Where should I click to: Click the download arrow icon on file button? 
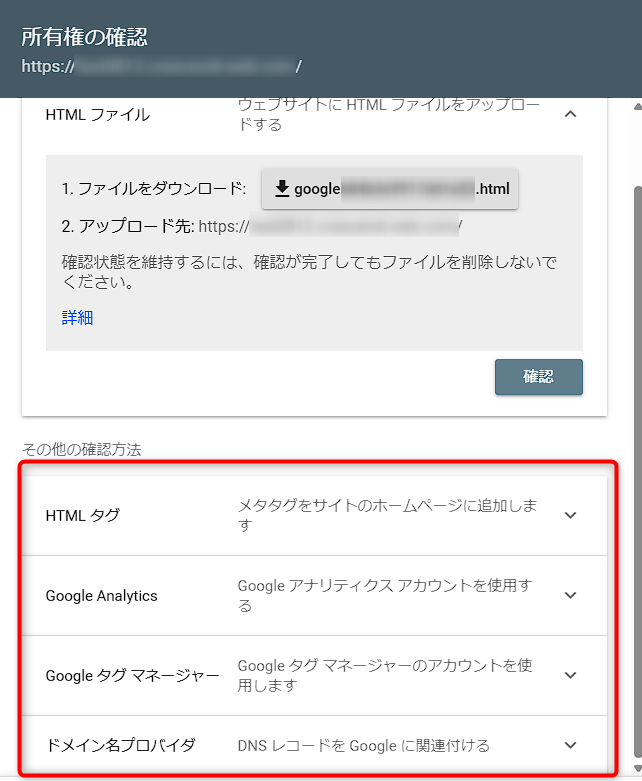pos(282,189)
